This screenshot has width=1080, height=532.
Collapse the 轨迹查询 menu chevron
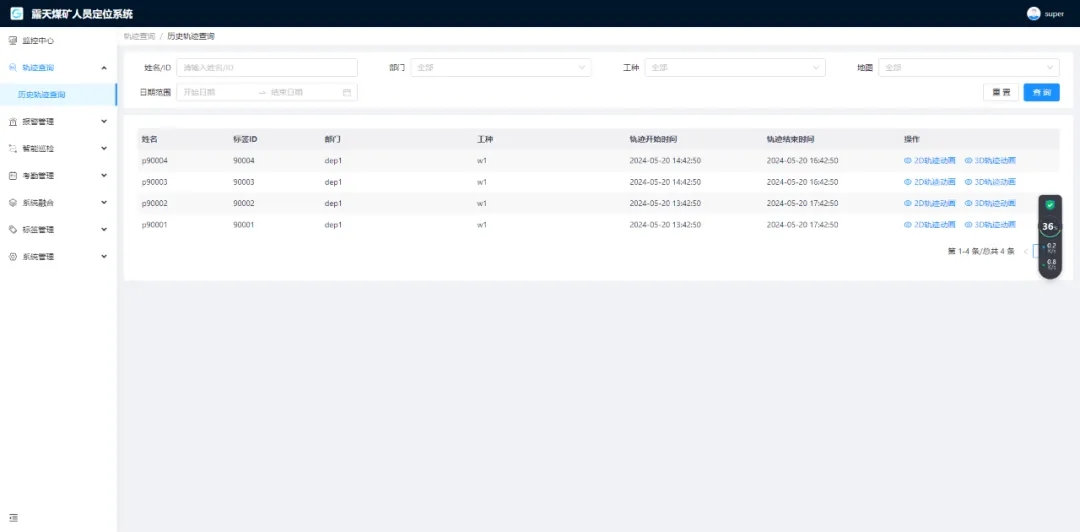104,68
